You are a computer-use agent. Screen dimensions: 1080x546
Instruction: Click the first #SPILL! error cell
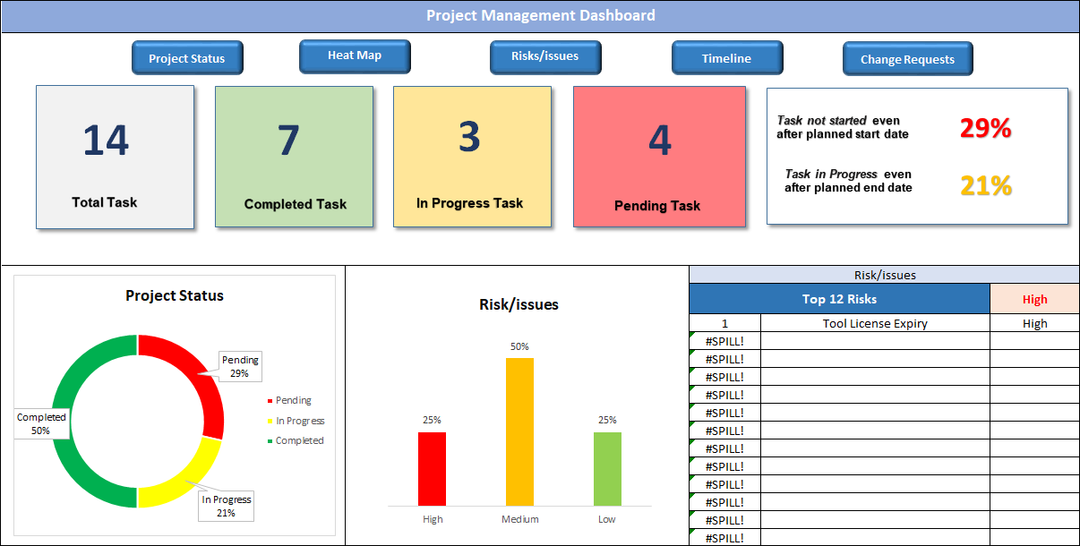coord(725,341)
